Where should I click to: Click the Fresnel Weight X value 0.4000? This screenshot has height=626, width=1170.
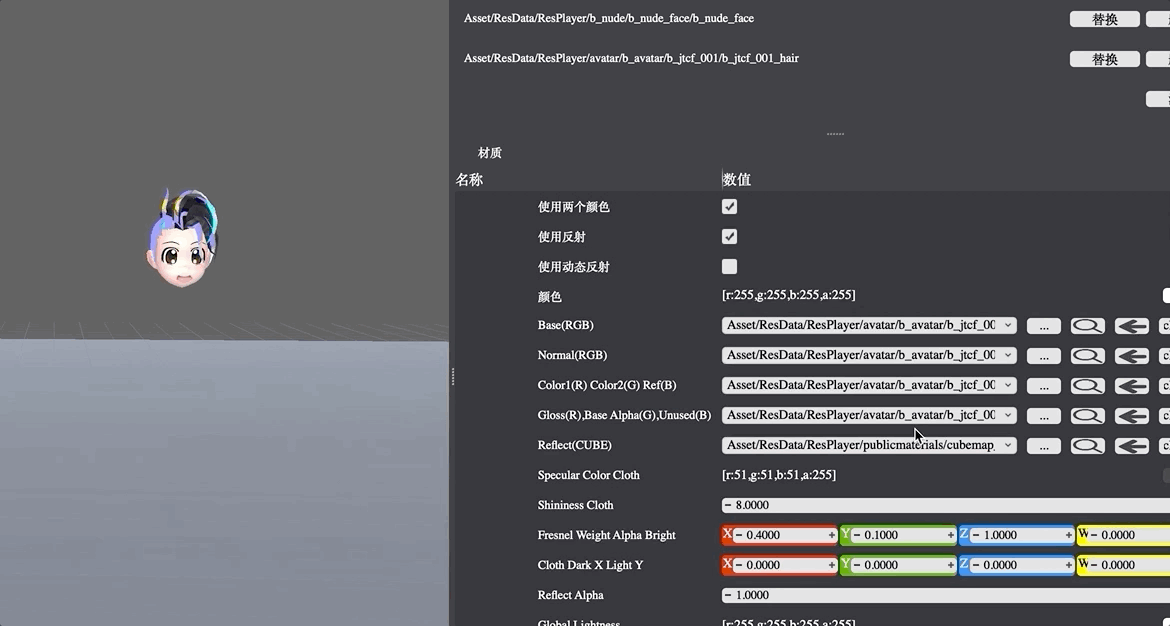pos(764,535)
